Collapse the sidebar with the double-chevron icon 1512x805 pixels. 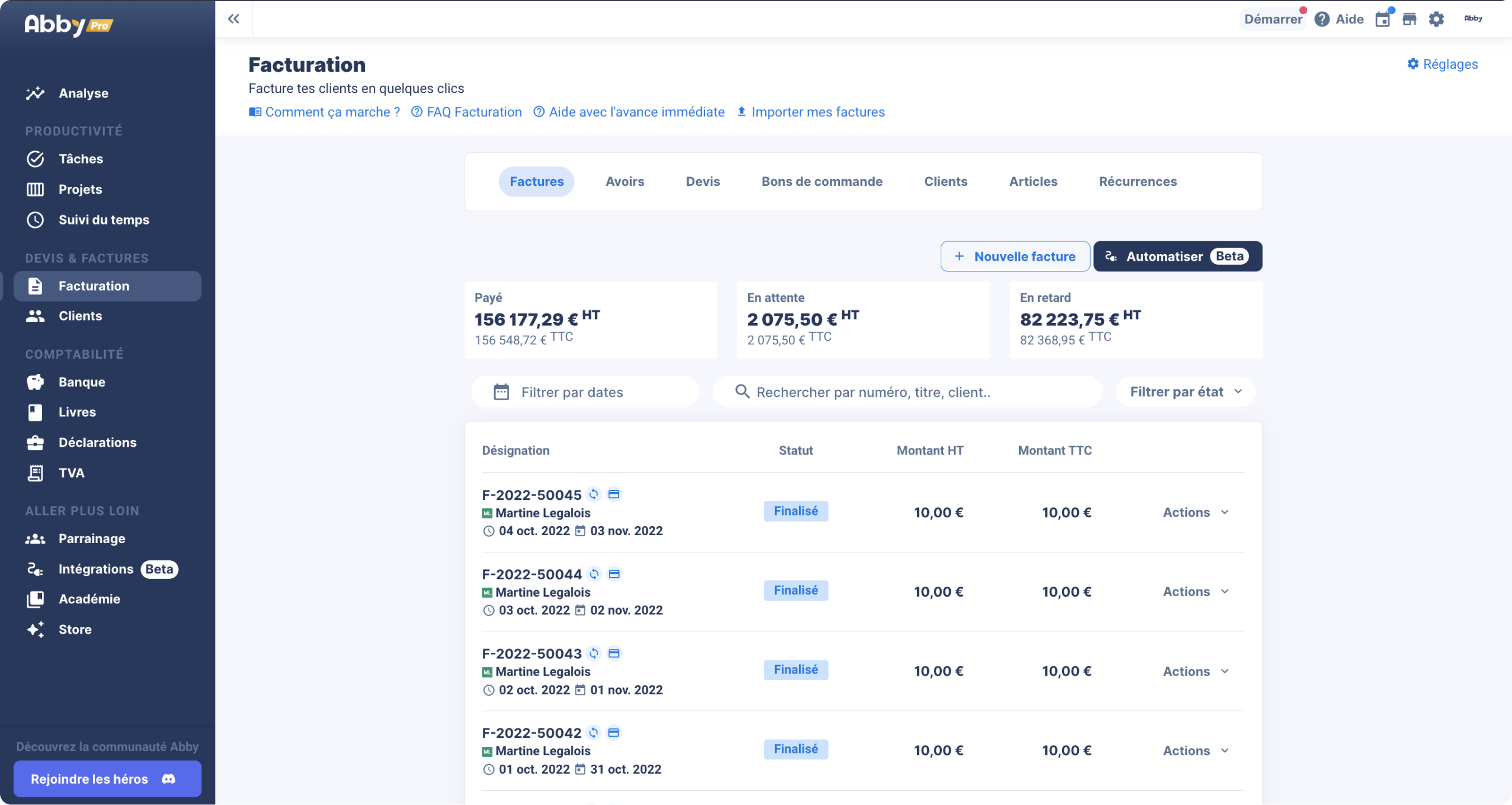tap(233, 18)
